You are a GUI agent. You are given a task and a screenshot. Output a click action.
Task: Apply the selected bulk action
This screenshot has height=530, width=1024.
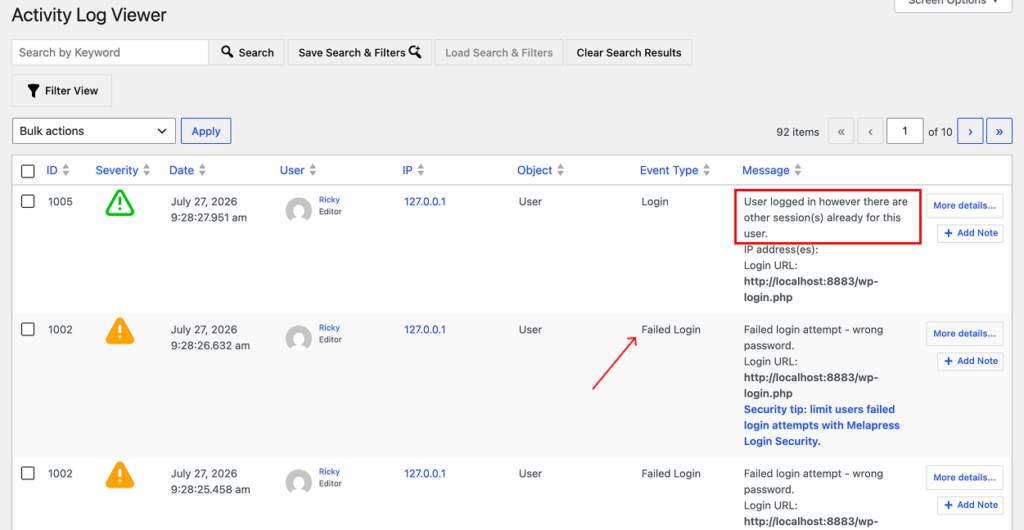(206, 131)
